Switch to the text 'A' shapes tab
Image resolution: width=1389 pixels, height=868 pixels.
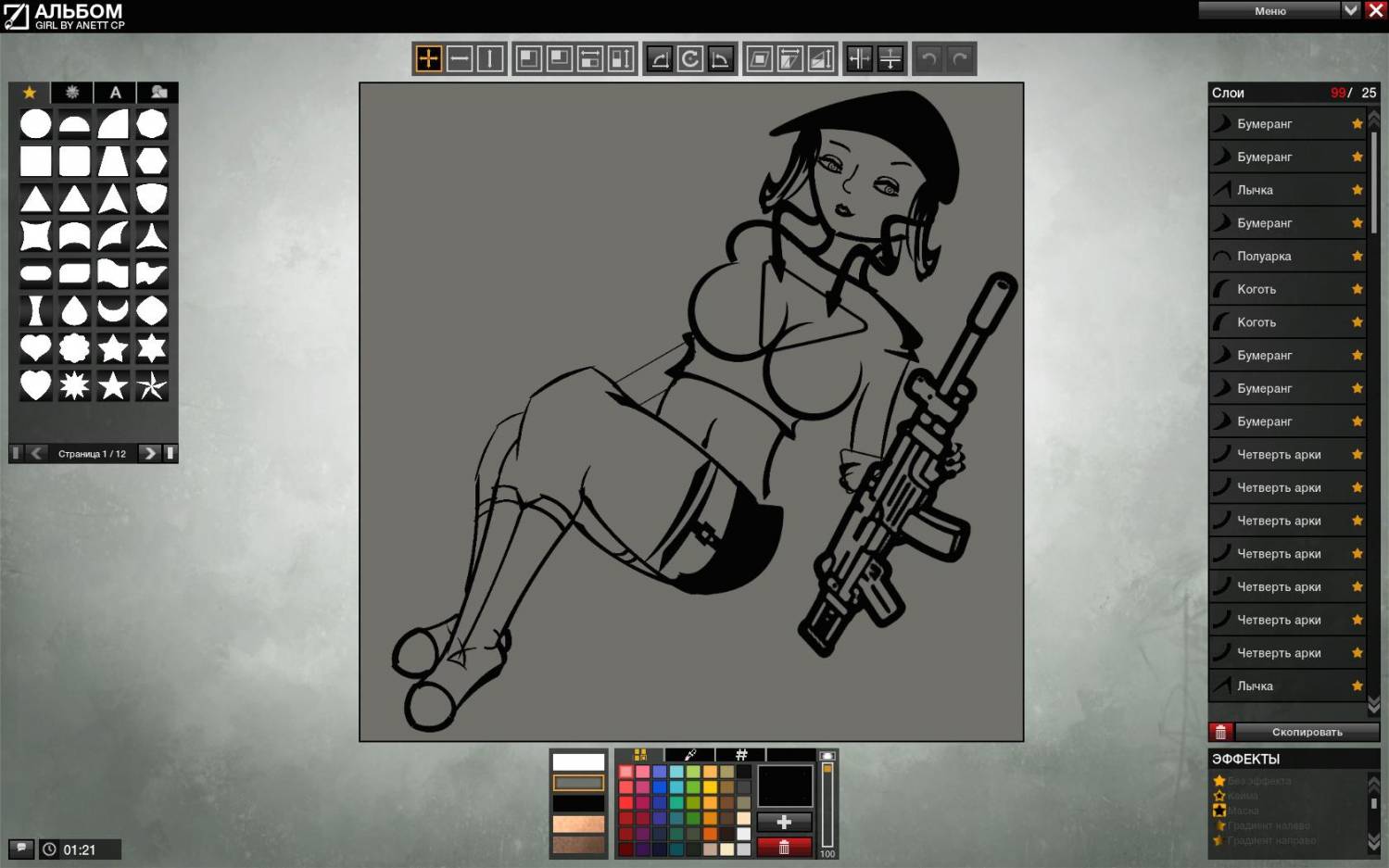[x=115, y=93]
